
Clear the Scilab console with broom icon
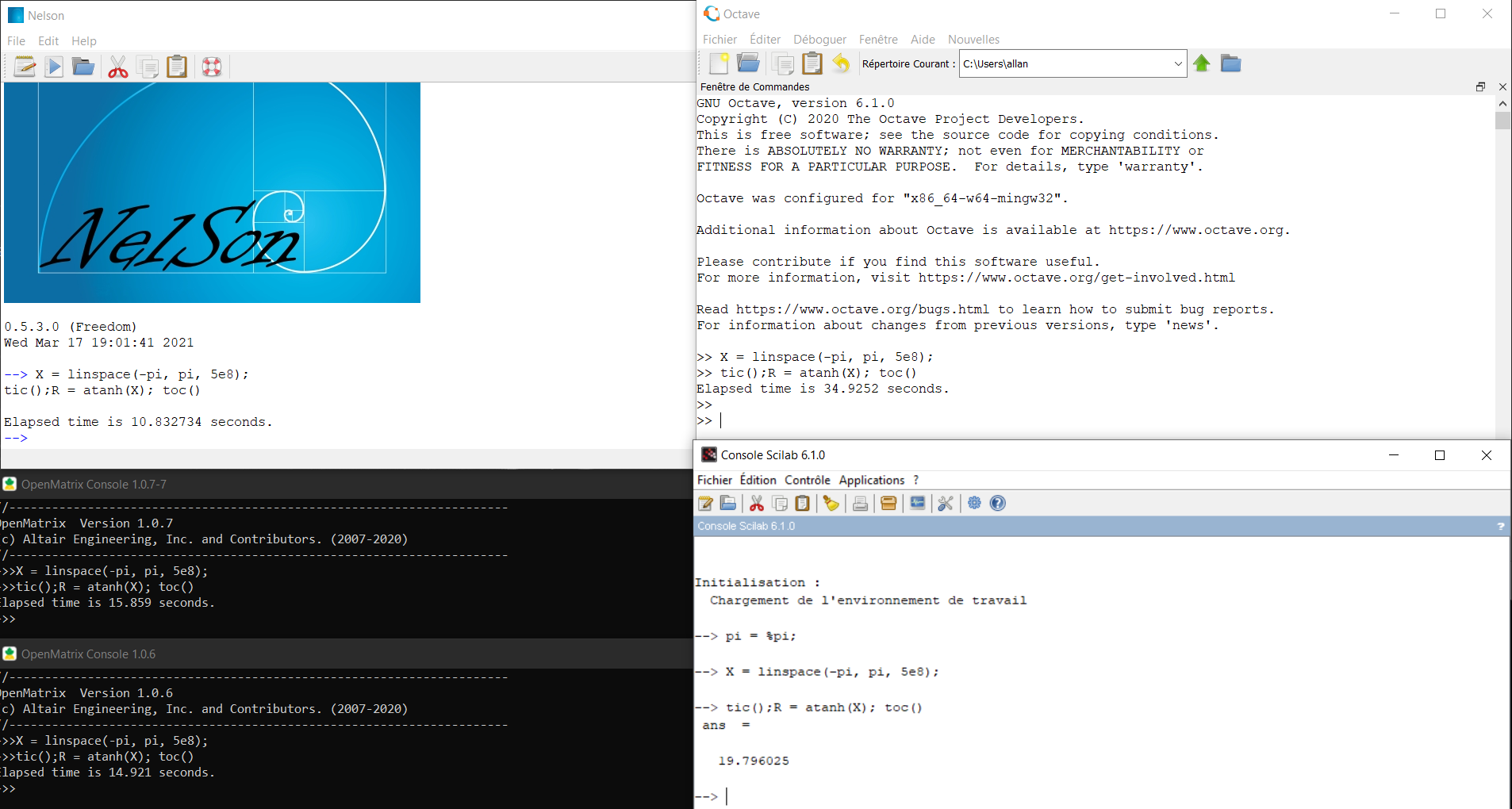[831, 503]
